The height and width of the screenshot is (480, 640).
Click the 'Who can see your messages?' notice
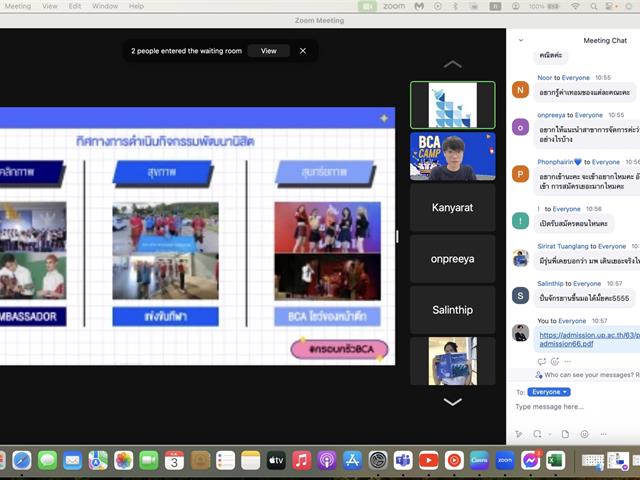[587, 375]
